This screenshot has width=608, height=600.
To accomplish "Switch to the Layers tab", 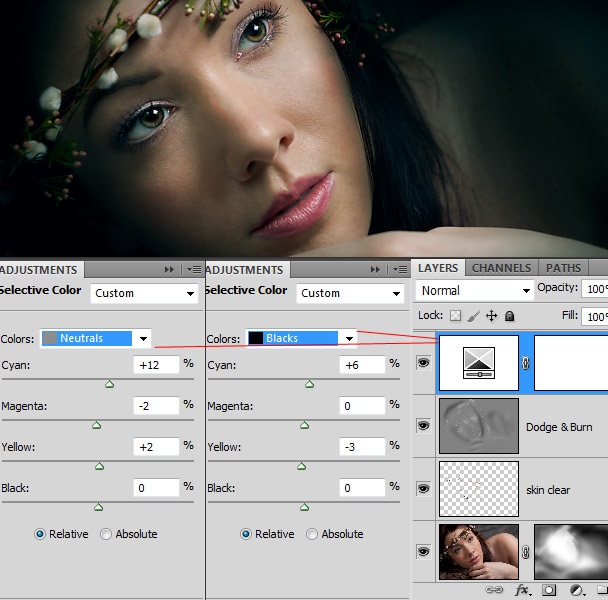I will pos(438,268).
